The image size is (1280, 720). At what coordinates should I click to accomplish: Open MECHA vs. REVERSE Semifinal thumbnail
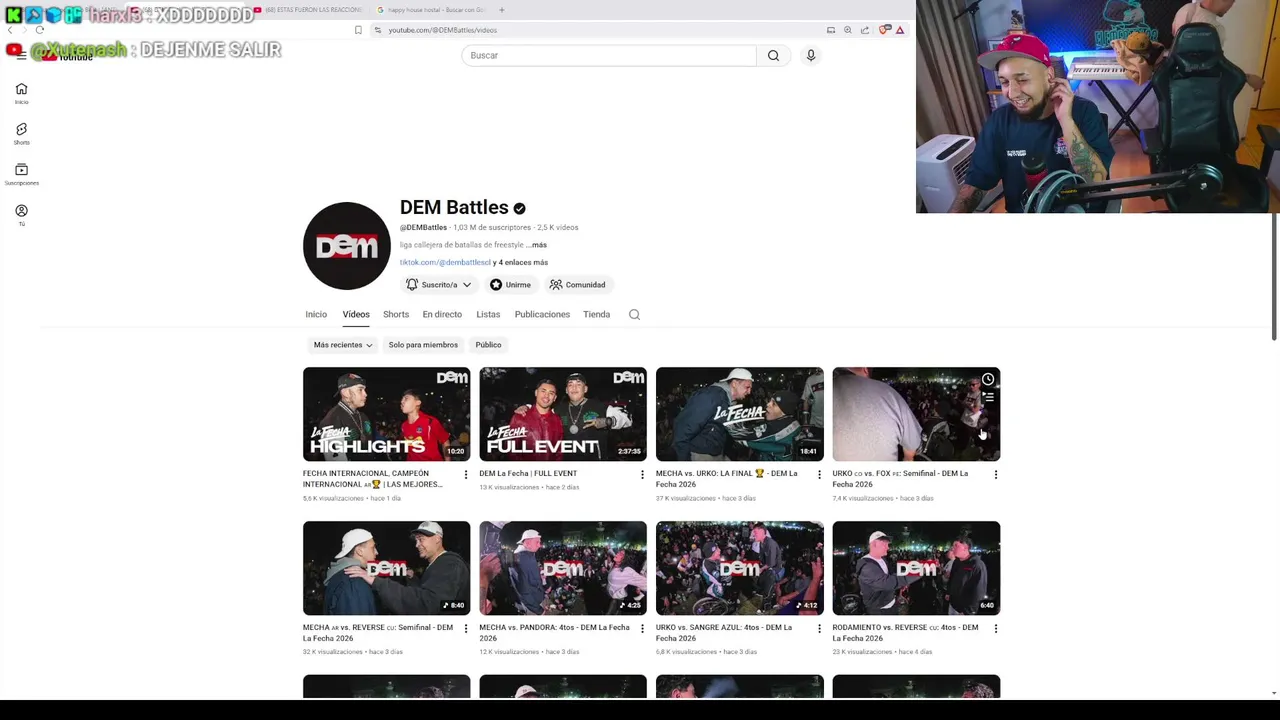point(386,568)
